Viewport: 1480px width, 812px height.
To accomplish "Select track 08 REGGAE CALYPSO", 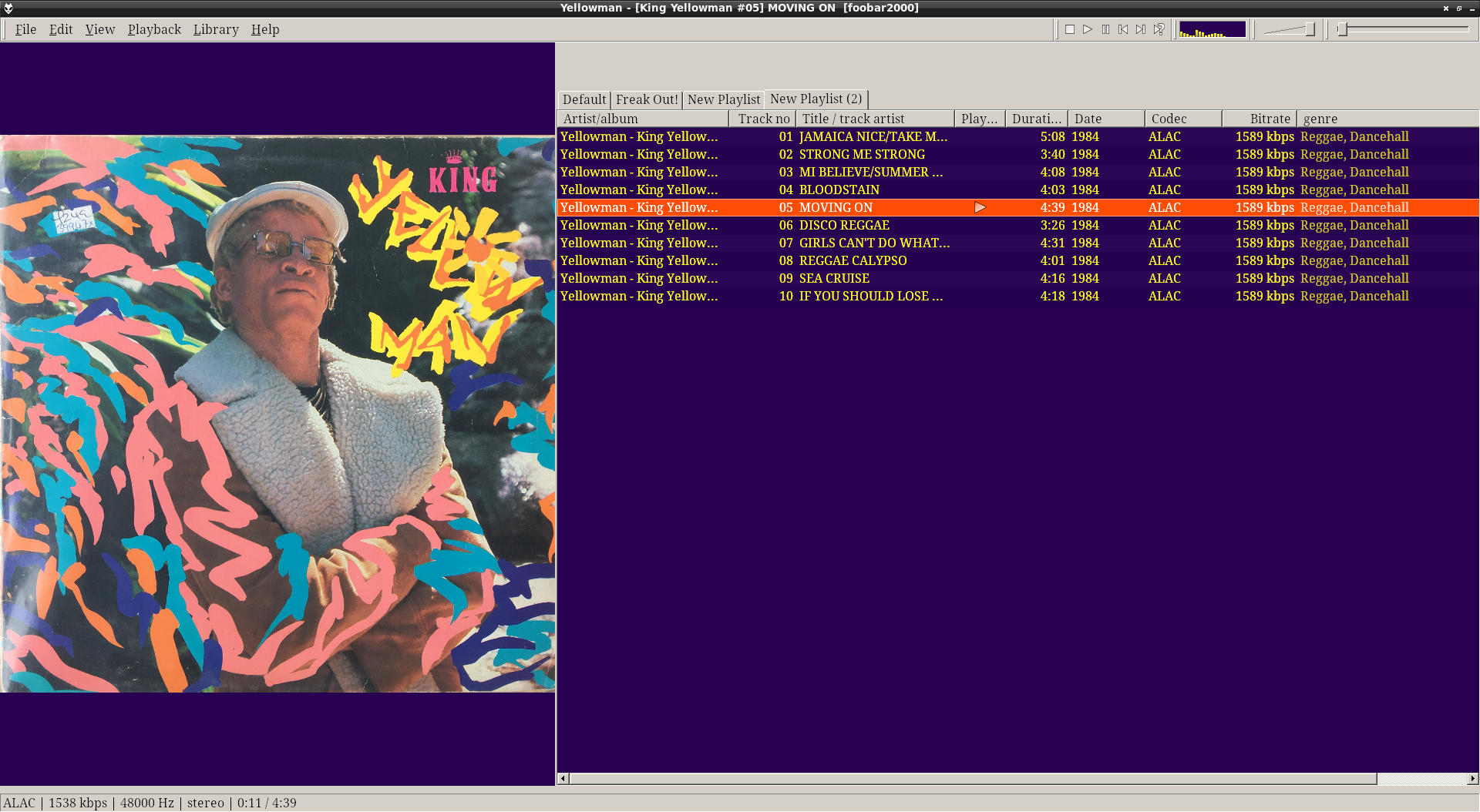I will click(x=1017, y=260).
